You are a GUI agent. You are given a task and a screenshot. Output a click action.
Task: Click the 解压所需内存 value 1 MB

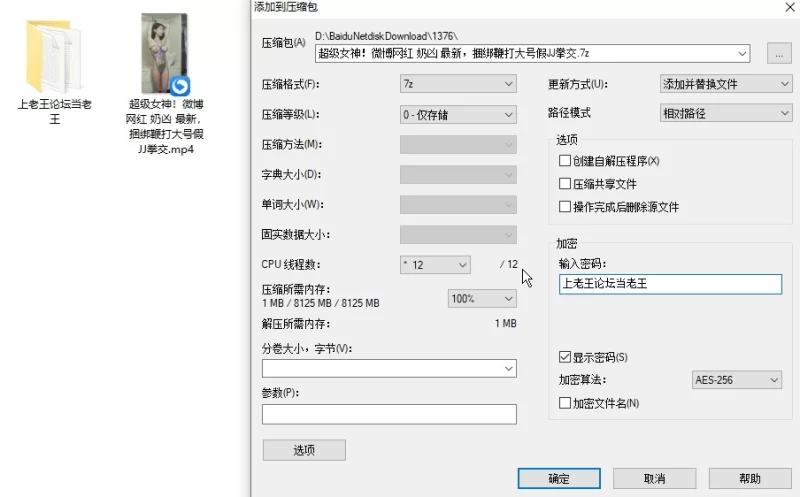click(x=506, y=324)
